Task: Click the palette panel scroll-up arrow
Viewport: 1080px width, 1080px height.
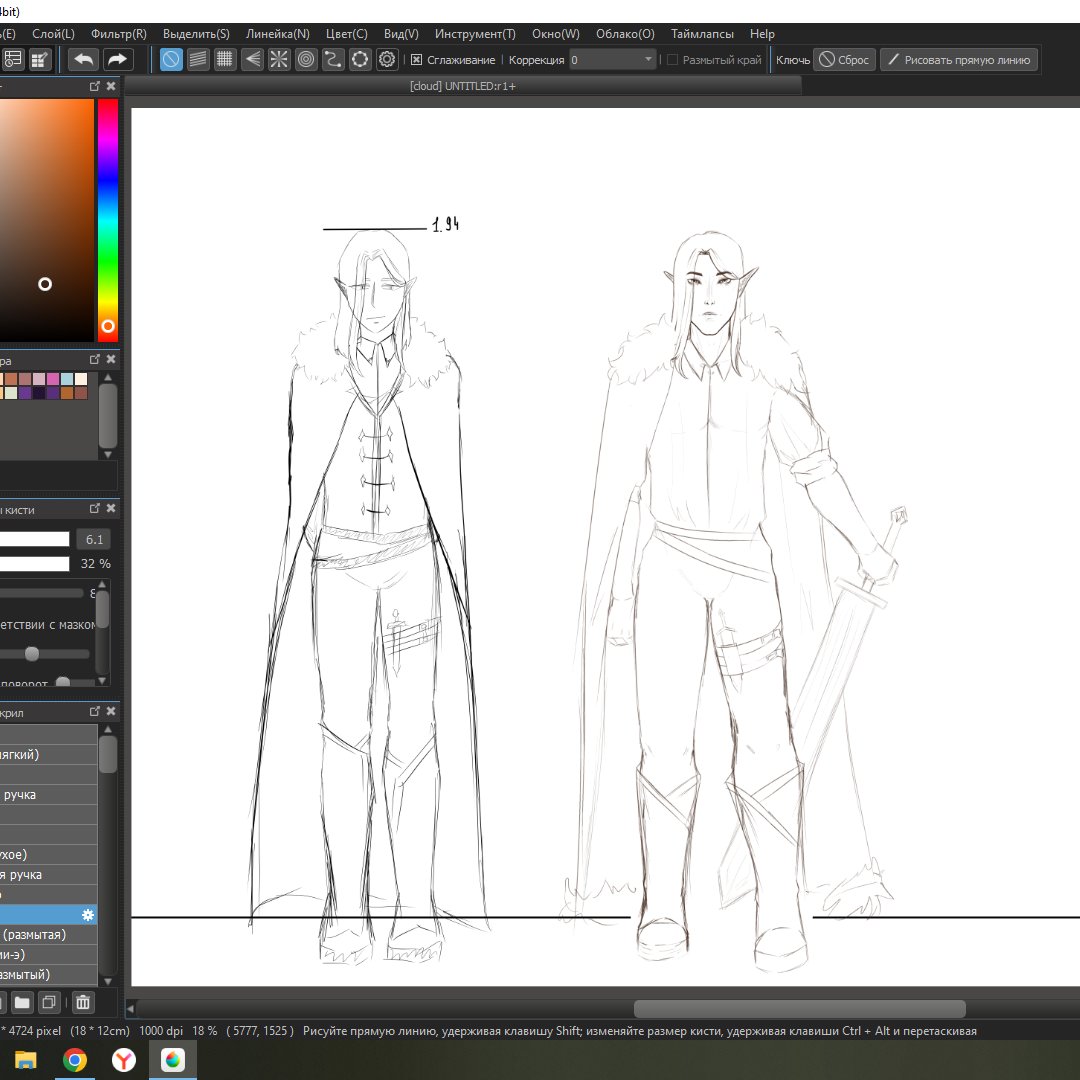Action: point(107,377)
